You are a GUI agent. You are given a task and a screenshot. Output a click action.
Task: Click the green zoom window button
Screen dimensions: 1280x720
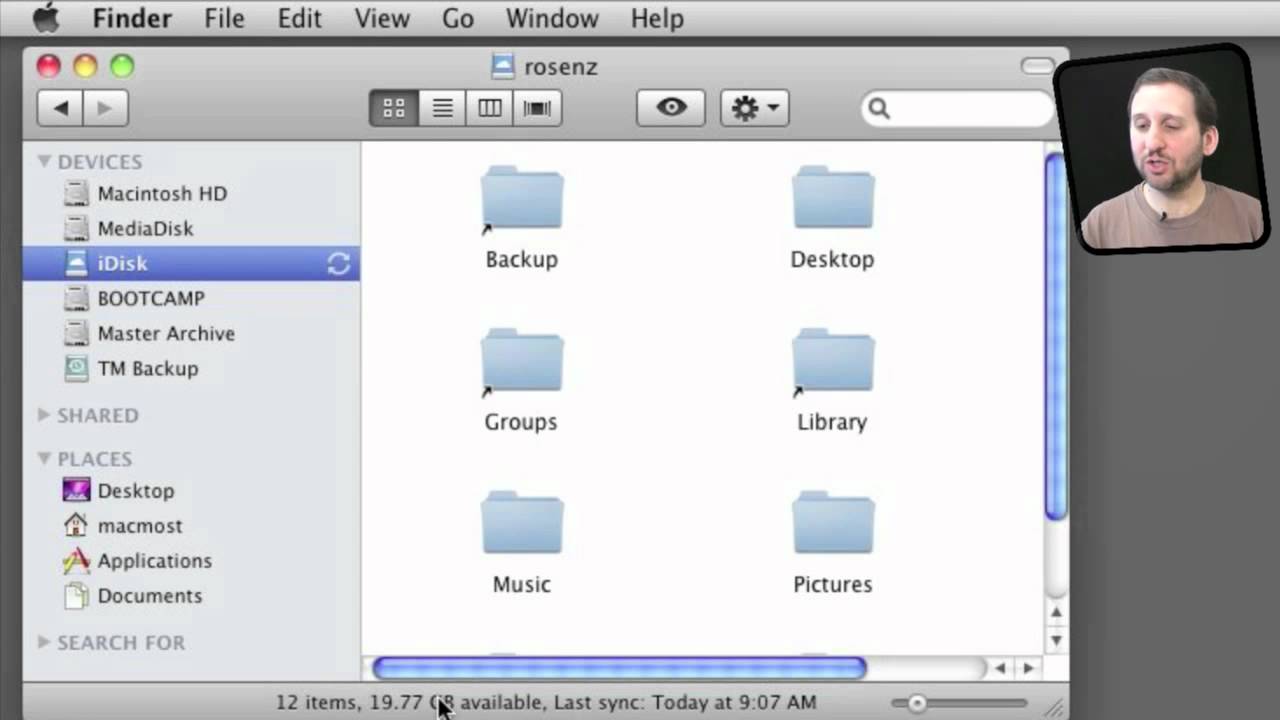pos(122,66)
